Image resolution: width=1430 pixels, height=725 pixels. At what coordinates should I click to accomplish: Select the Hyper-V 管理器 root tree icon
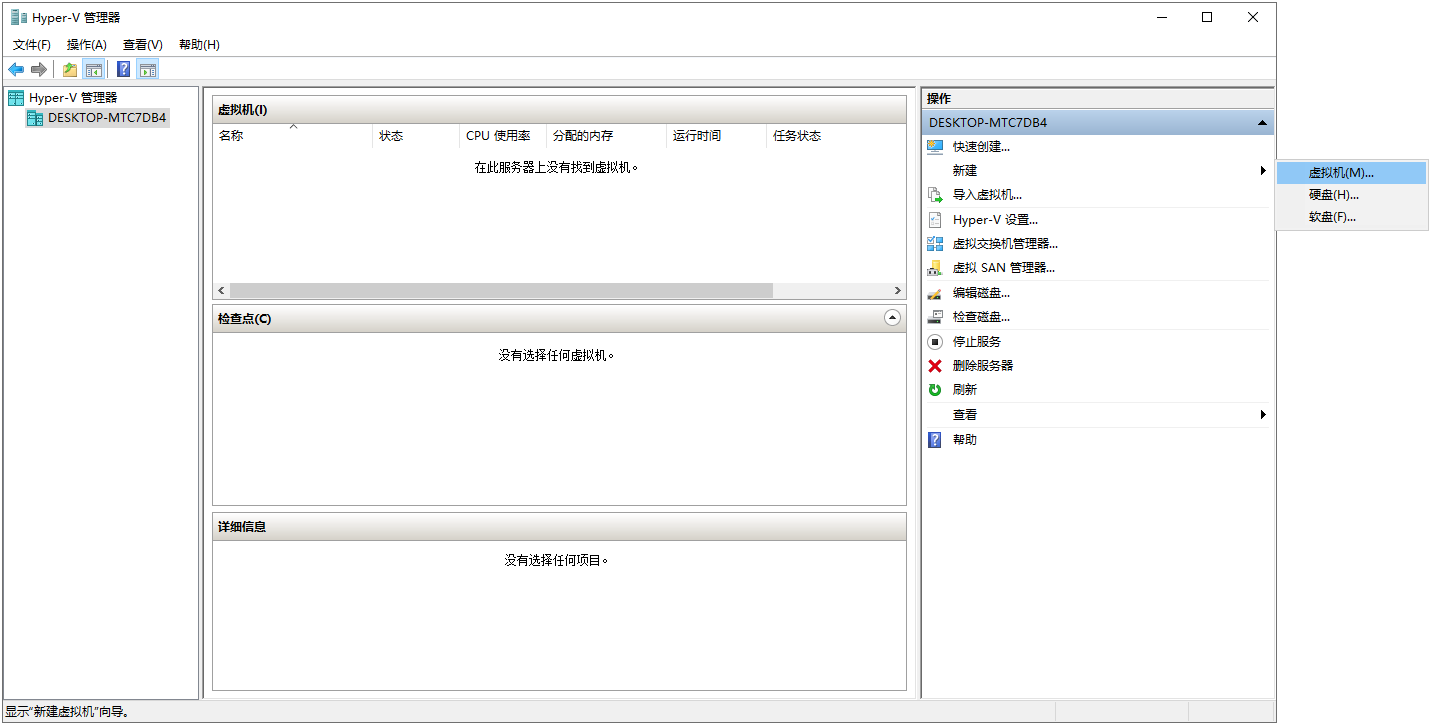[x=16, y=98]
